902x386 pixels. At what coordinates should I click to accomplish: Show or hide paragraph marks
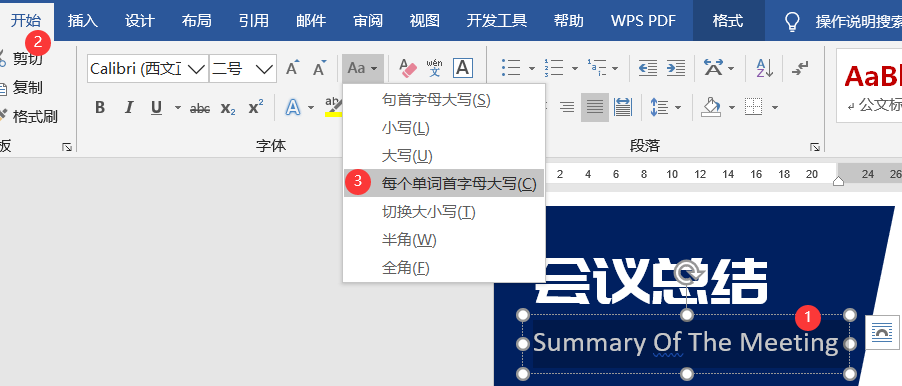pos(800,68)
